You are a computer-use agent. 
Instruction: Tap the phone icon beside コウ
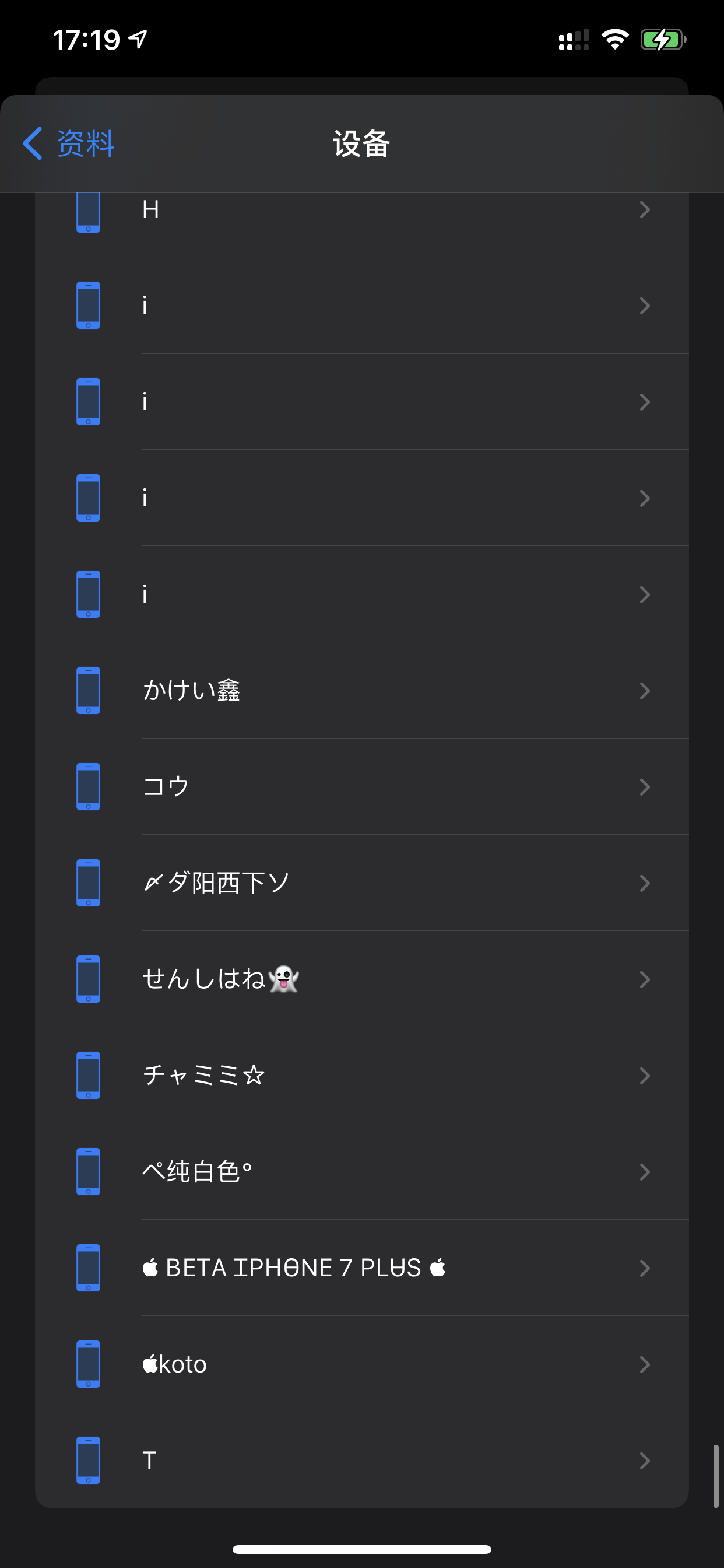pyautogui.click(x=88, y=786)
